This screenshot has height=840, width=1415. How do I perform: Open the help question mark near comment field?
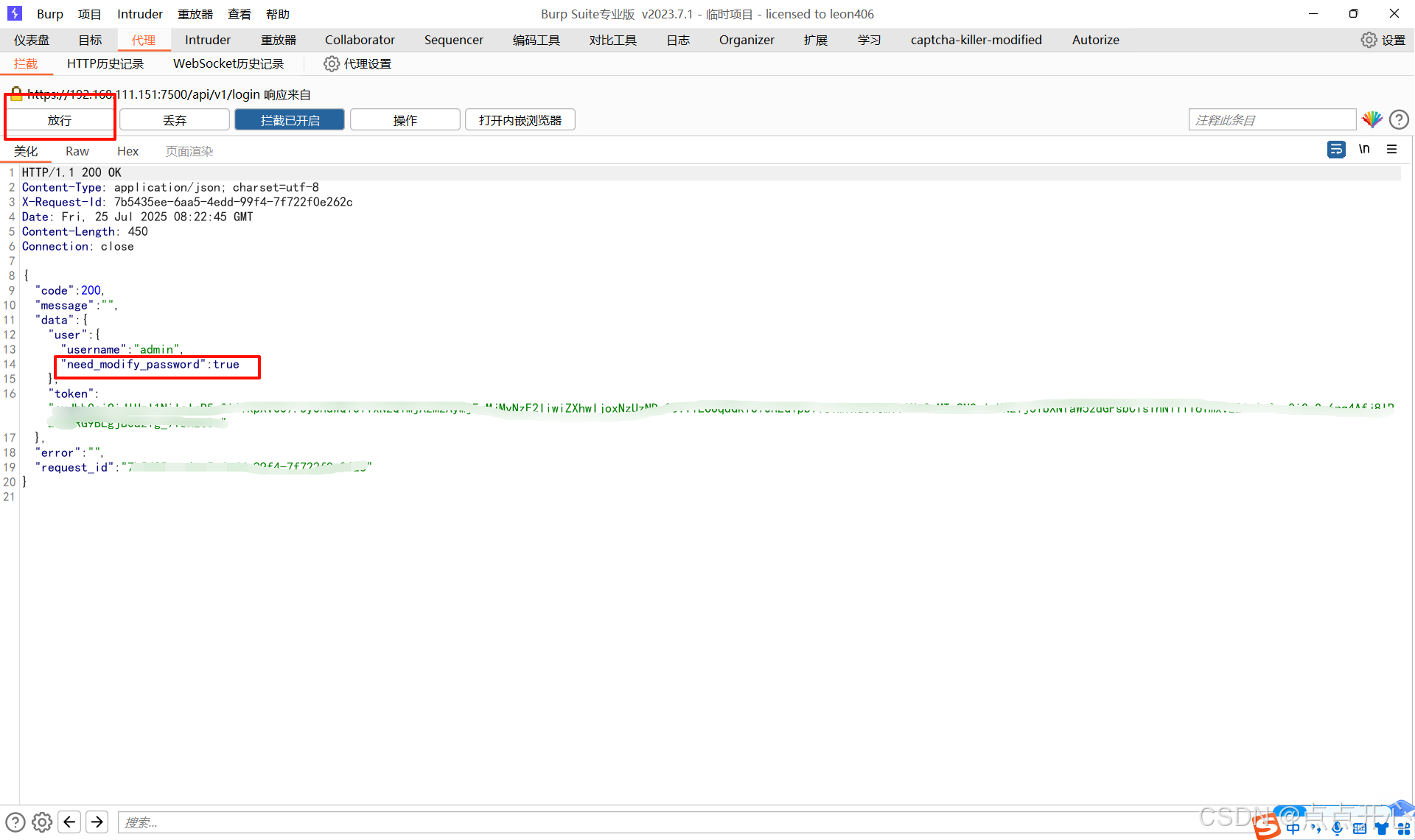tap(1399, 119)
